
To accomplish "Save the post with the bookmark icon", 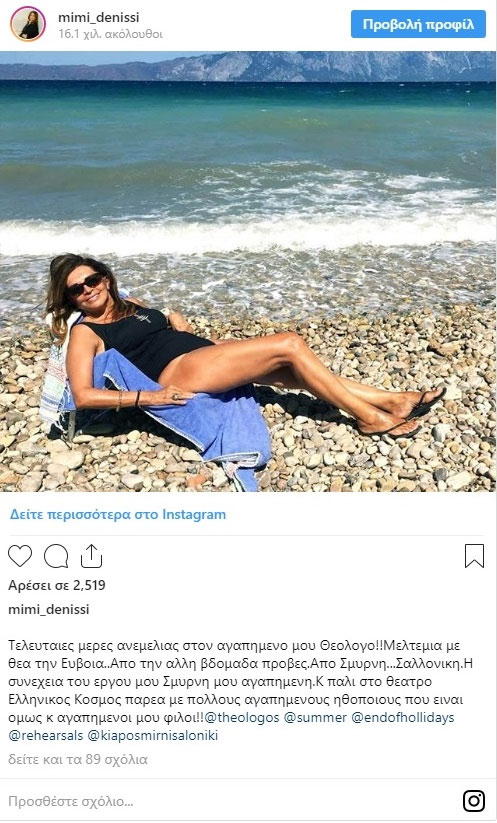I will click(x=474, y=556).
